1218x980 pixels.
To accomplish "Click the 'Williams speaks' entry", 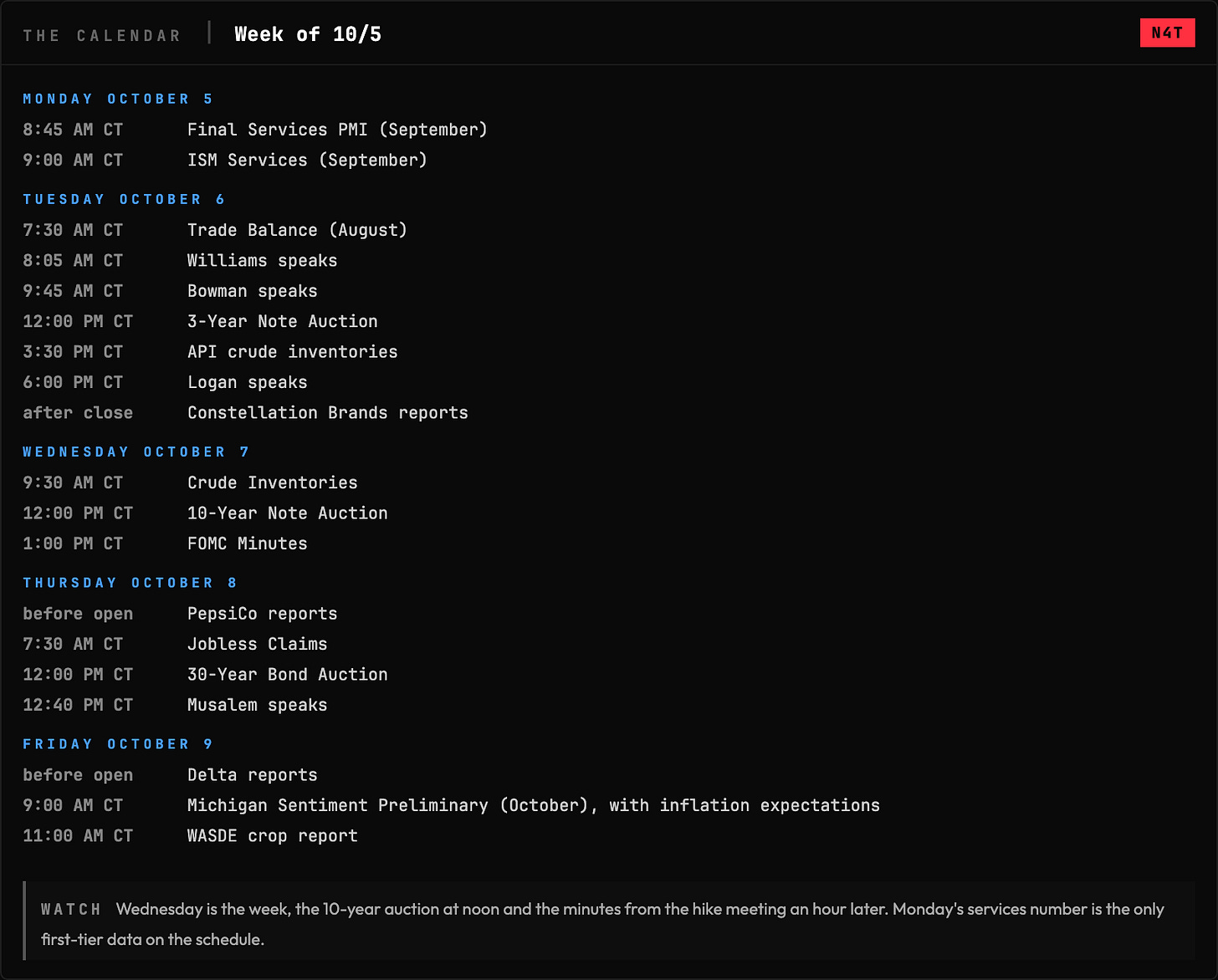I will tap(263, 261).
